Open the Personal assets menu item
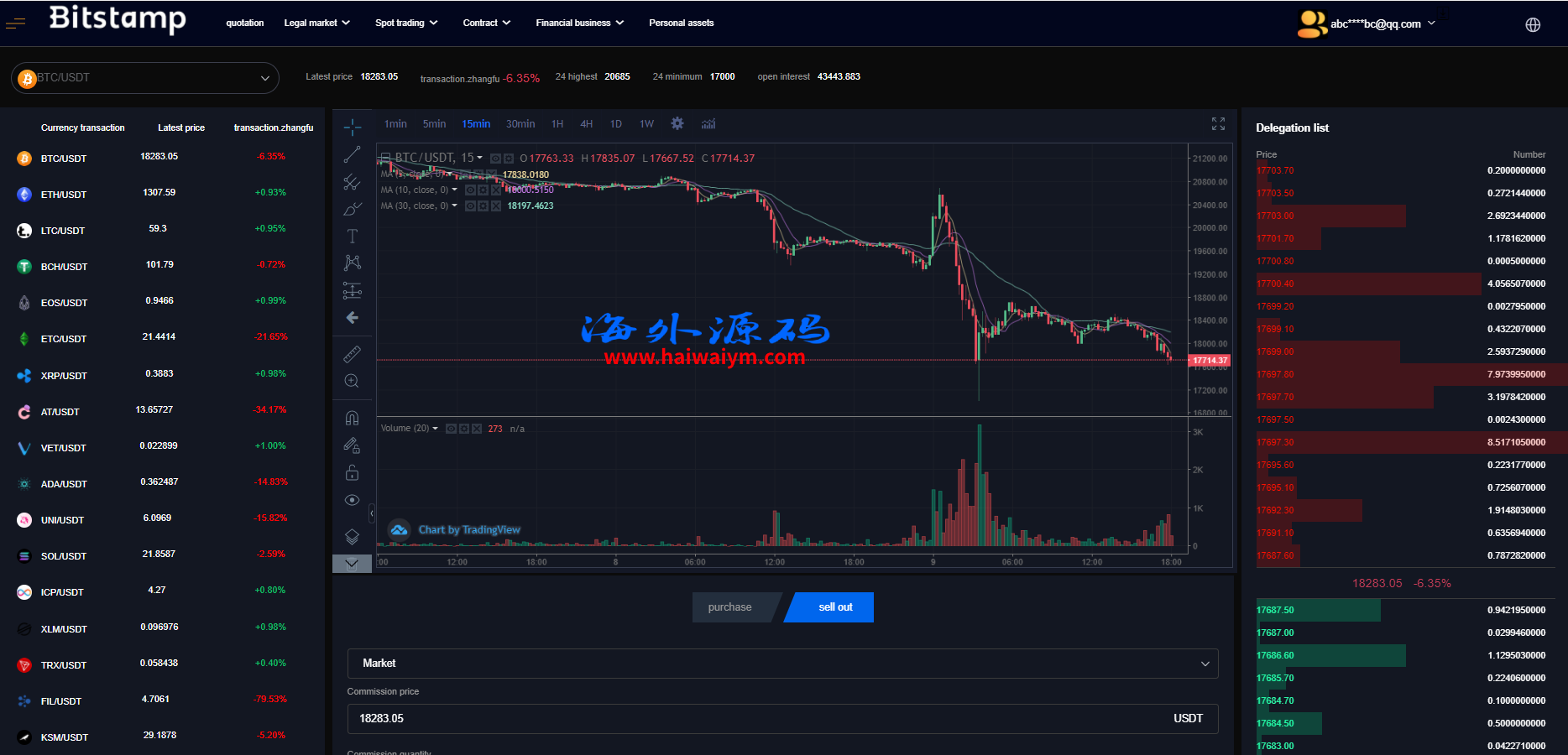 pyautogui.click(x=681, y=23)
